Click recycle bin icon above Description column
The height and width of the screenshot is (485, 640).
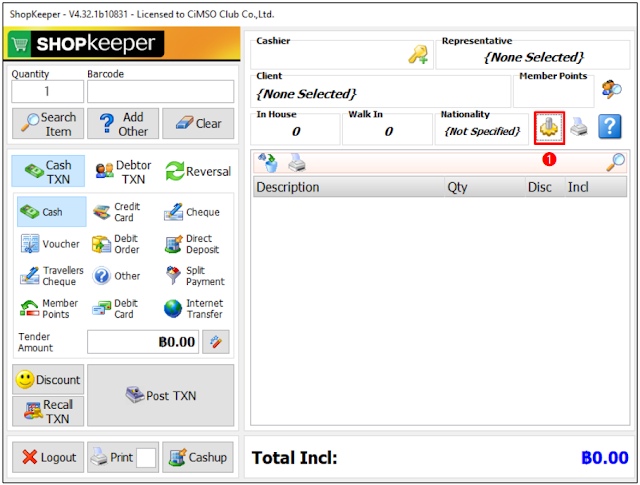coord(268,162)
